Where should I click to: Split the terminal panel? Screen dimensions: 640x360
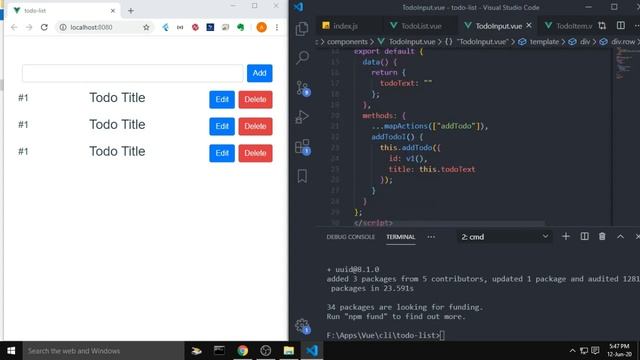click(584, 236)
